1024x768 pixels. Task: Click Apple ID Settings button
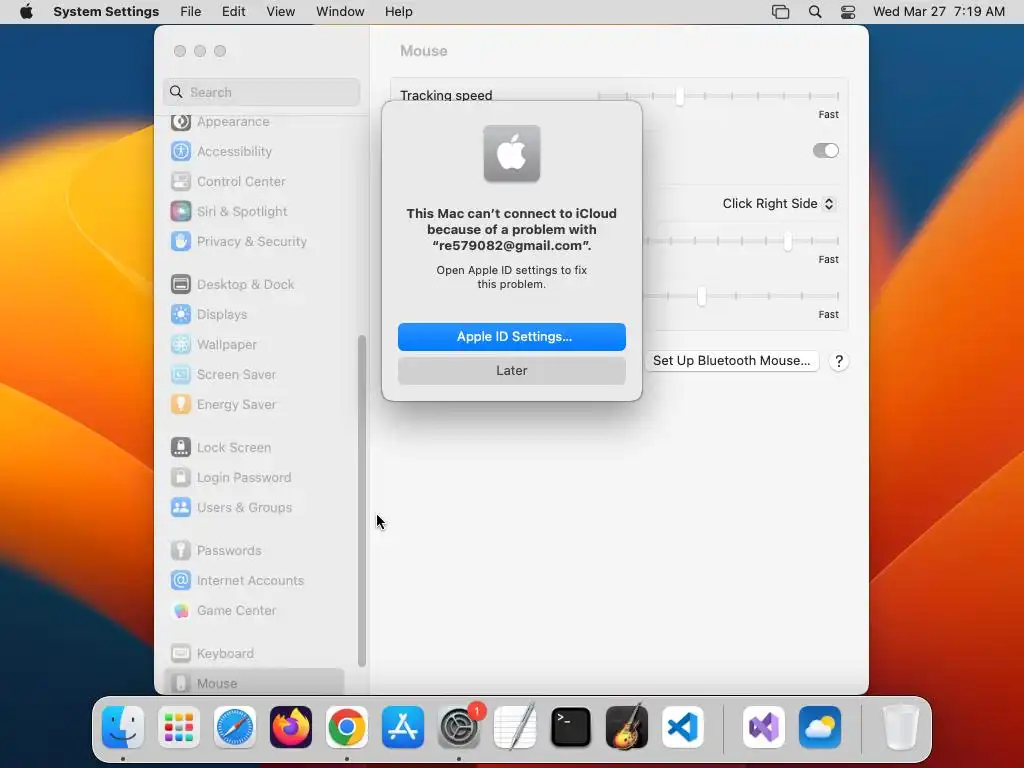(512, 337)
